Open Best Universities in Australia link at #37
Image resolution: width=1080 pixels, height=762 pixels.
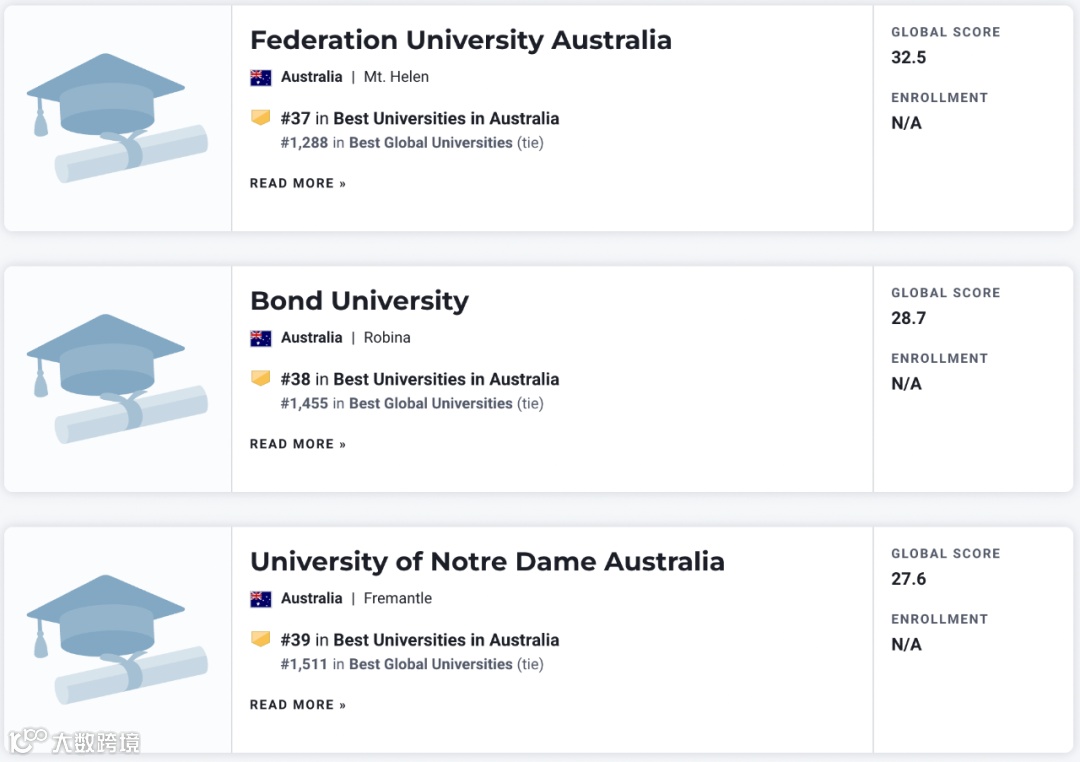[x=446, y=118]
